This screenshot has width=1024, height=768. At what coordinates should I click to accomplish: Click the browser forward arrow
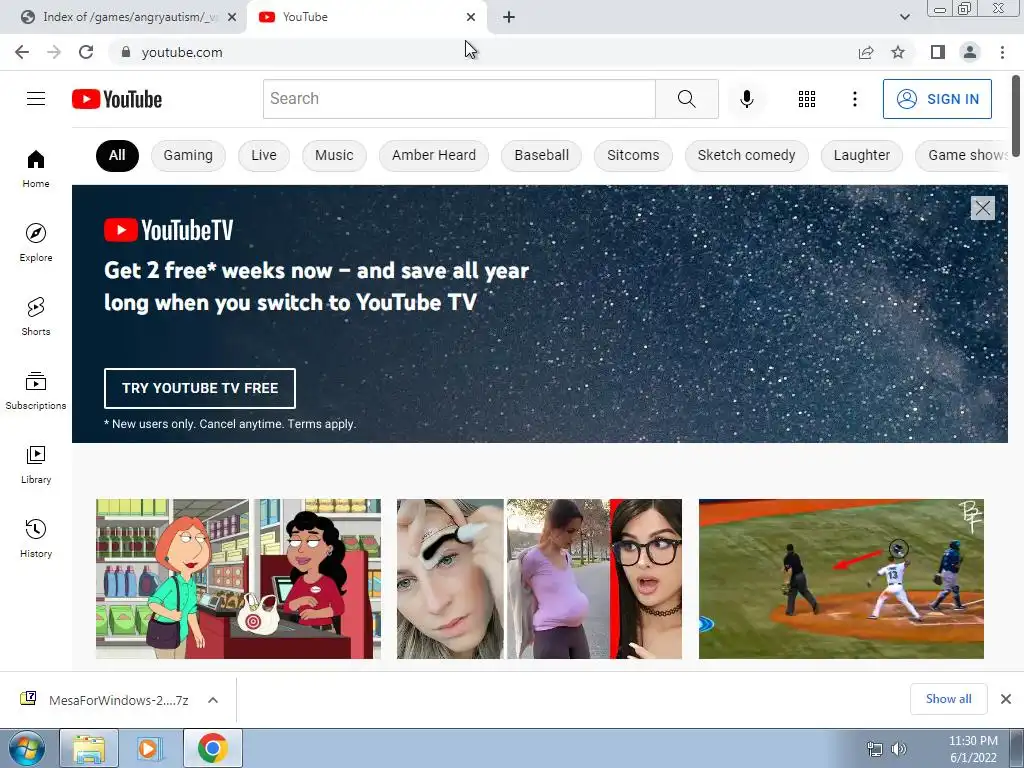(54, 52)
